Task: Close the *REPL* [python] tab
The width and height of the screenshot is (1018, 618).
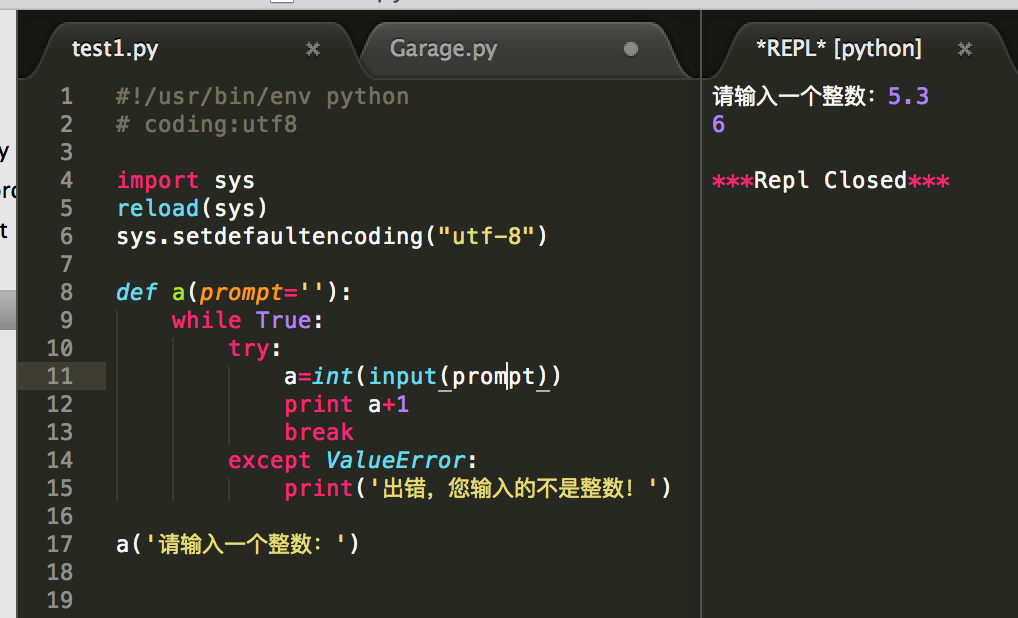Action: click(964, 49)
